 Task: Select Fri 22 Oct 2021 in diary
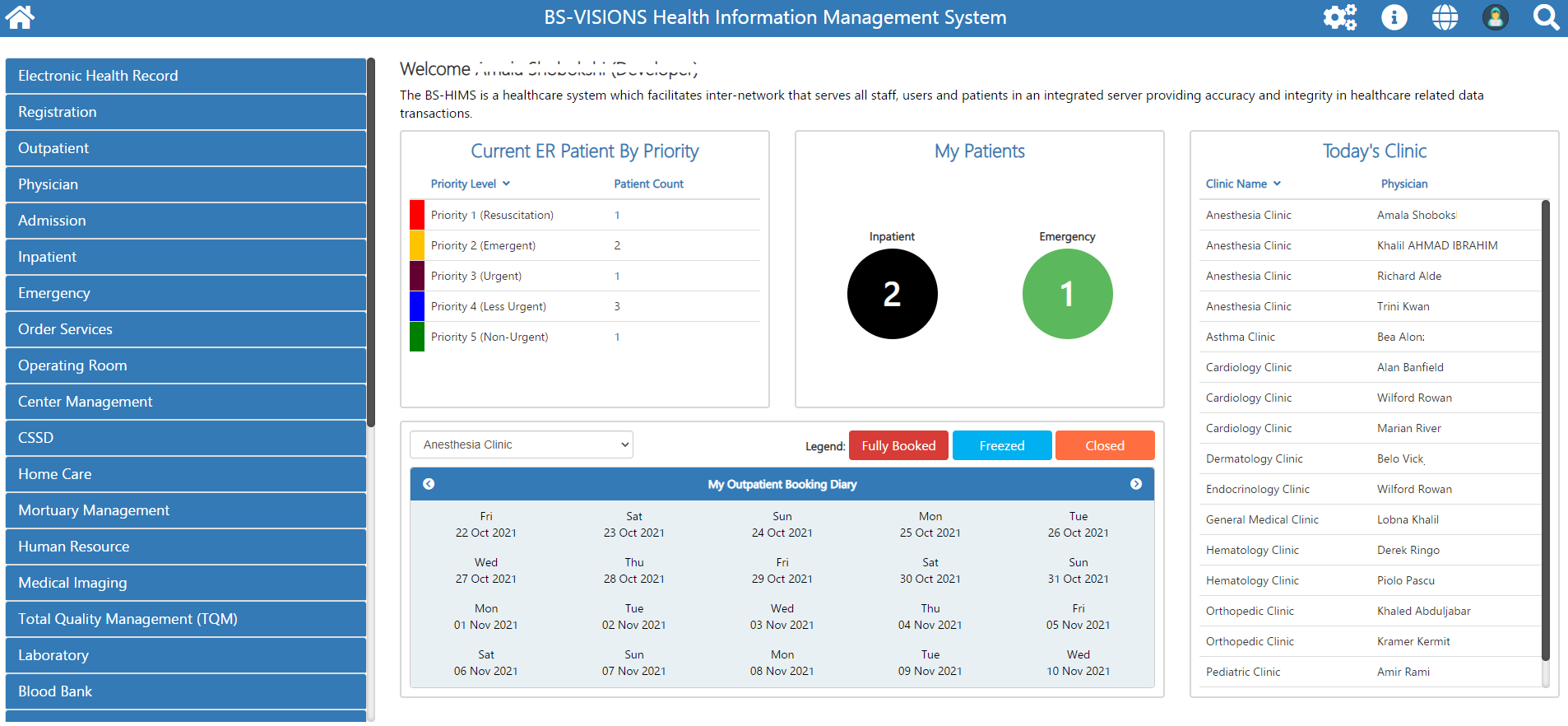[486, 524]
